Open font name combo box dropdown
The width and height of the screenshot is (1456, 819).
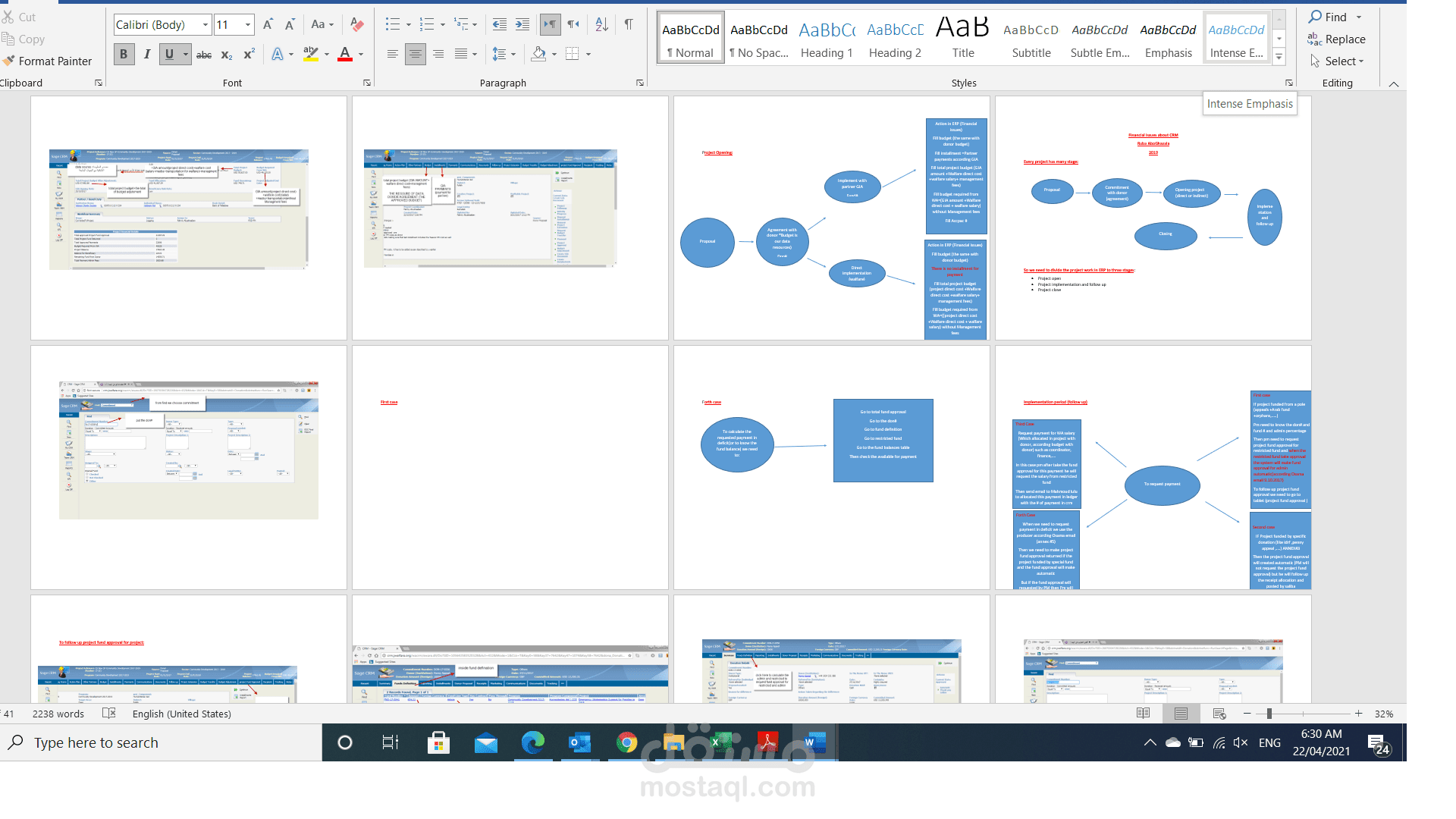coord(205,25)
